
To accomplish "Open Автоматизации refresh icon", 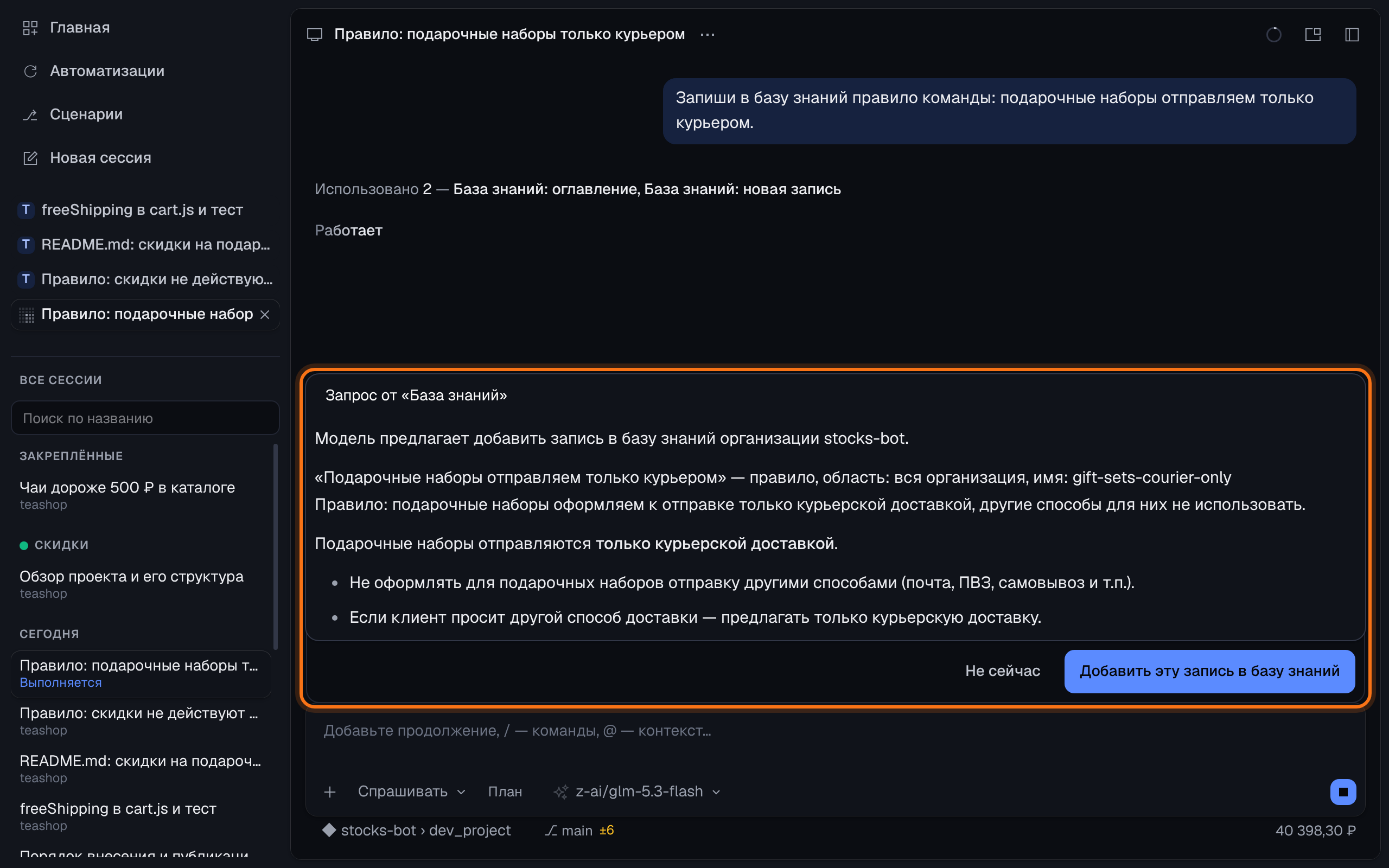I will click(30, 71).
